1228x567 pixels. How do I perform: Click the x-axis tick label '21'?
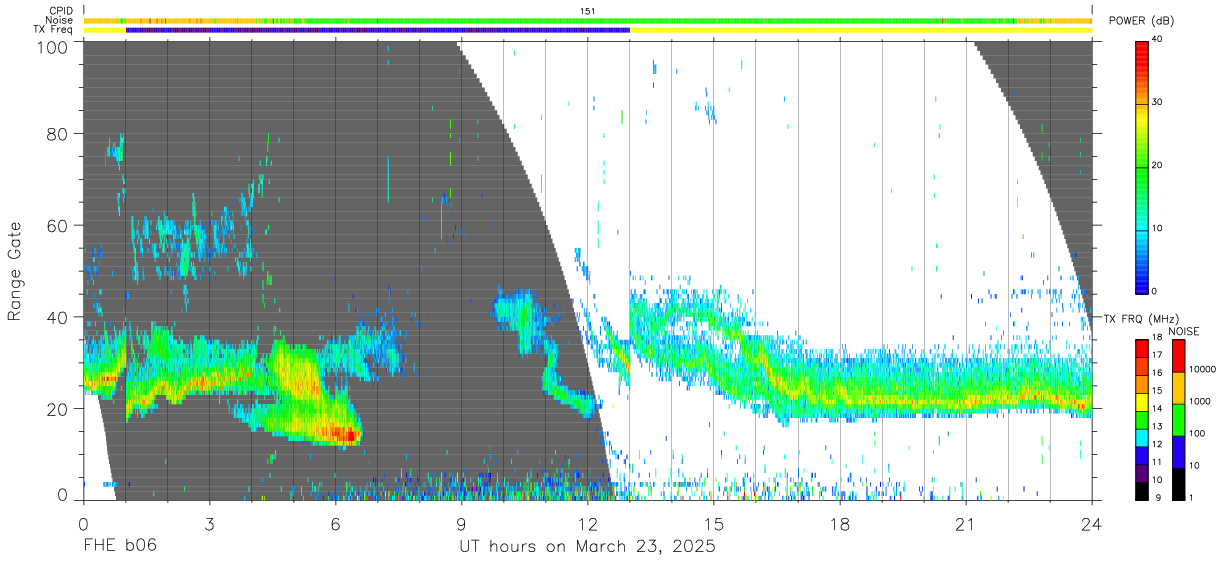tap(965, 523)
